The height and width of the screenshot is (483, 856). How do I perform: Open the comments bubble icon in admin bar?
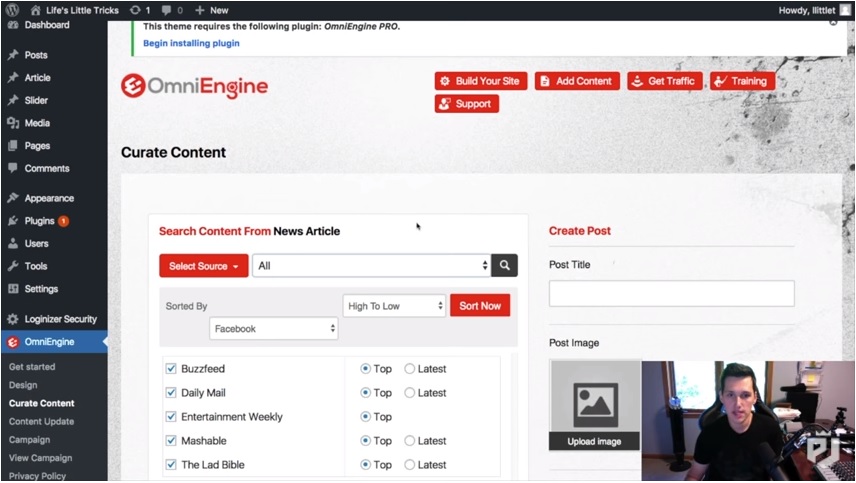click(x=167, y=10)
